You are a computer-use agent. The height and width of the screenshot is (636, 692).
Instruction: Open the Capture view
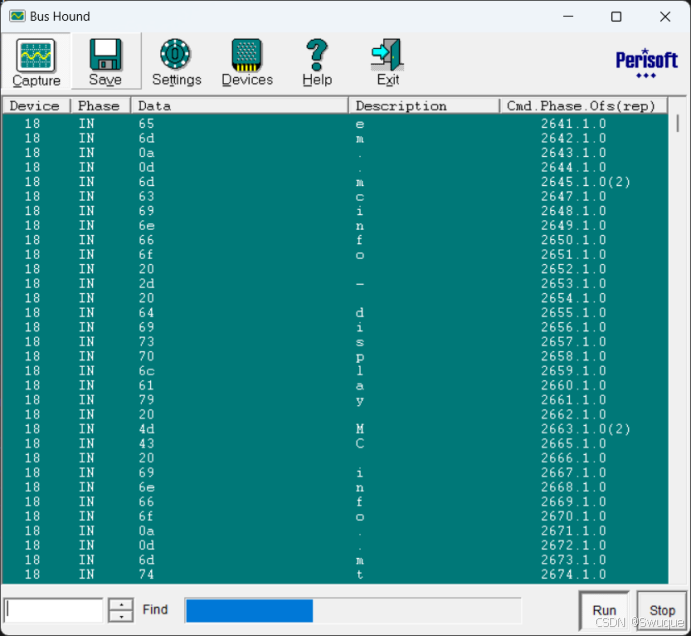pos(36,62)
